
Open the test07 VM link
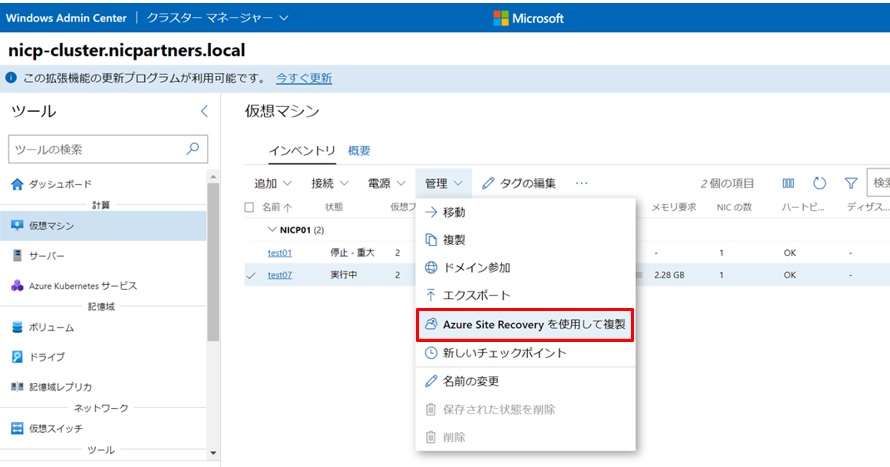[x=280, y=275]
